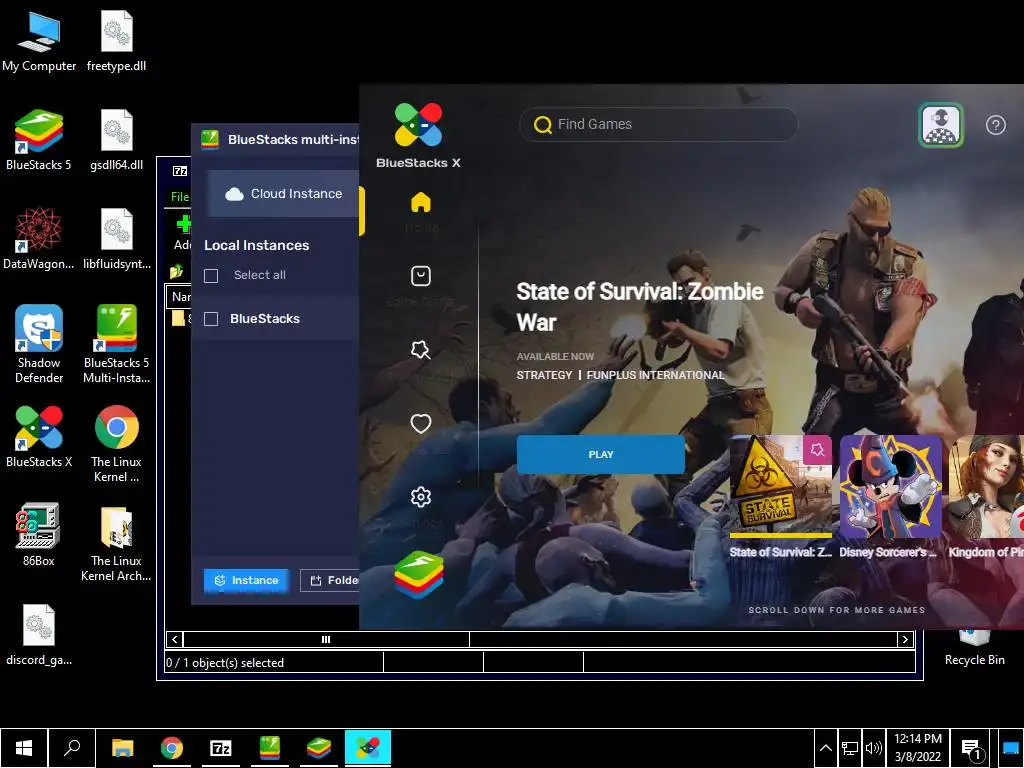The height and width of the screenshot is (768, 1024).
Task: Open the puzzle piece icon in BlueStacks X sidebar
Action: 421,350
